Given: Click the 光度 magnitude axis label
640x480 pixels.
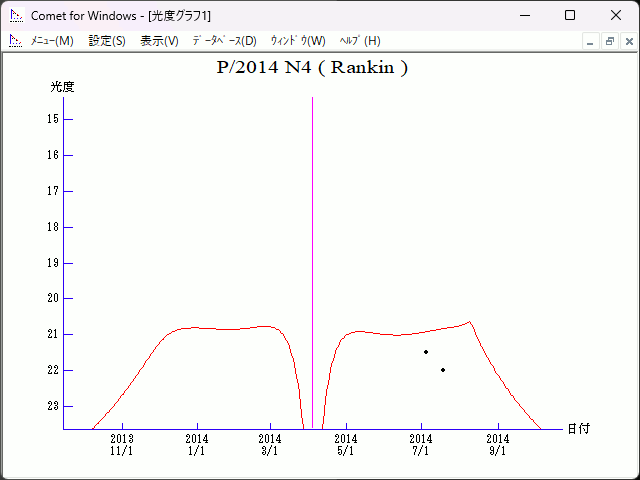Looking at the screenshot, I should (62, 87).
